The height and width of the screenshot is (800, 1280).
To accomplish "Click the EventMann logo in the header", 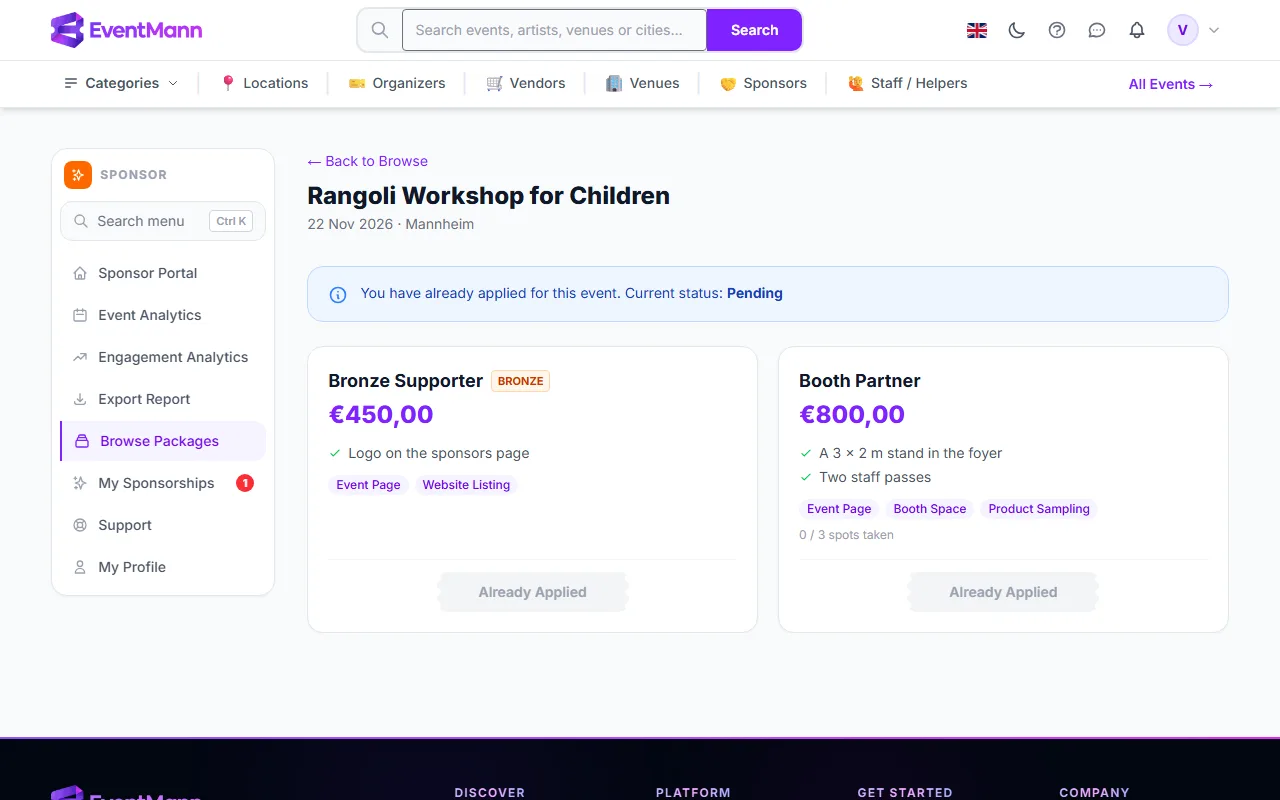I will pyautogui.click(x=126, y=30).
